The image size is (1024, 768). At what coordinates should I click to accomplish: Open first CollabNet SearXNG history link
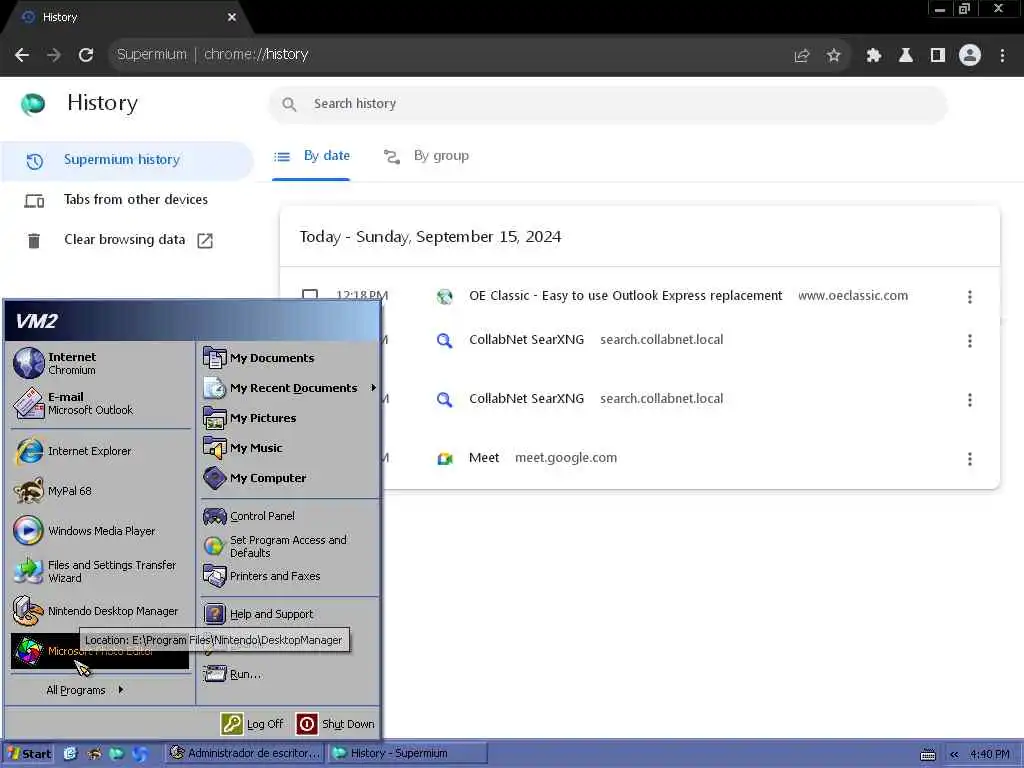point(526,340)
